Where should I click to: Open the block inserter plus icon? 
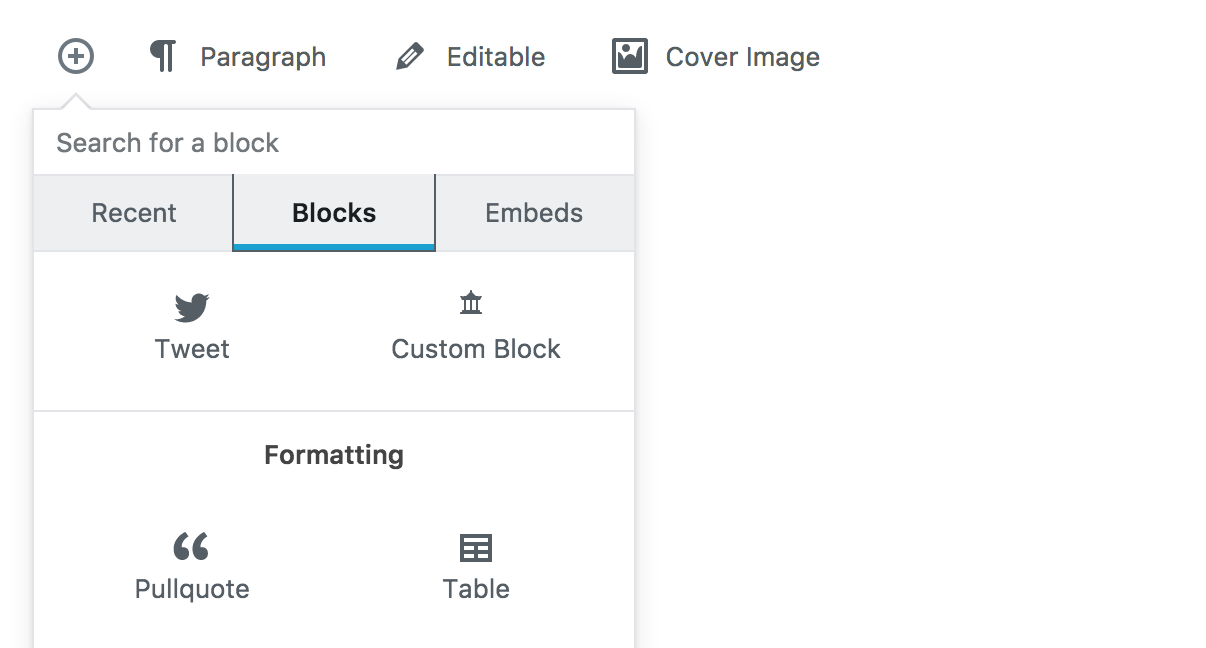click(x=75, y=57)
